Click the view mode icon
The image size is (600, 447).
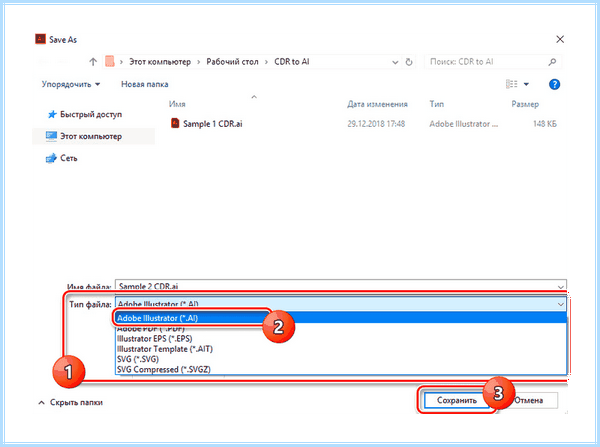[x=512, y=84]
